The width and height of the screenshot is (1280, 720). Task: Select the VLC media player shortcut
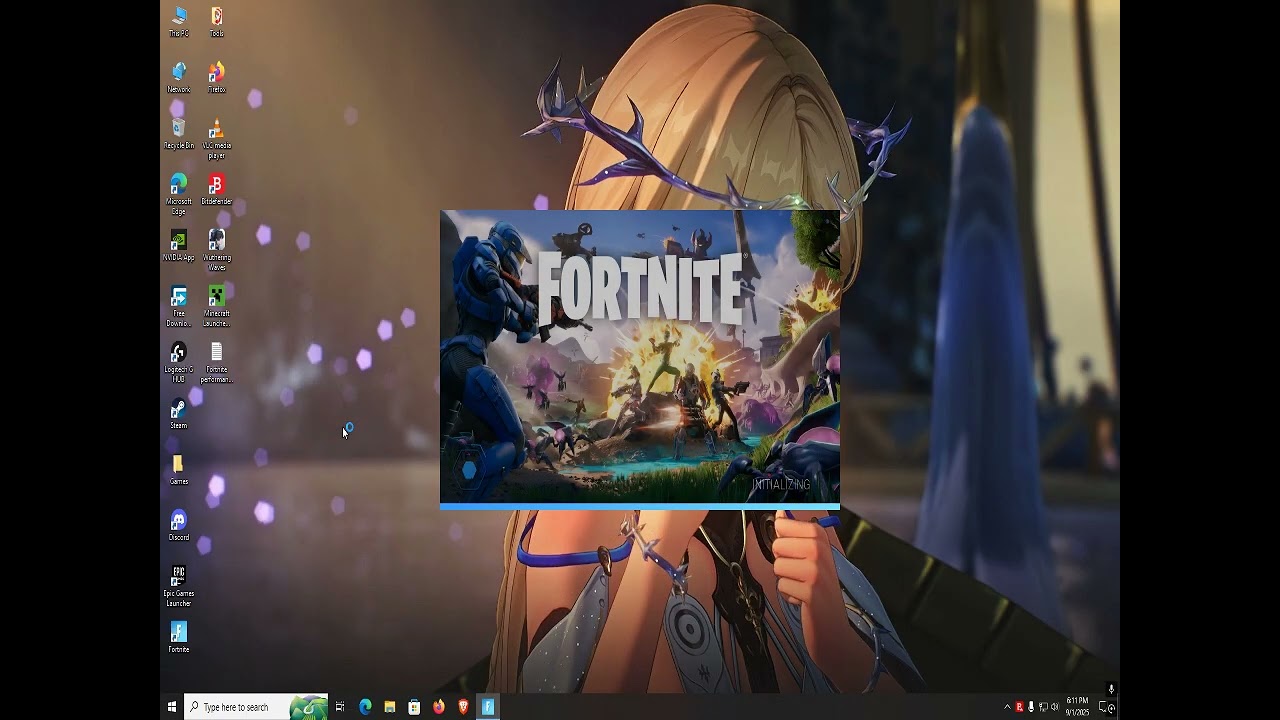(x=216, y=139)
